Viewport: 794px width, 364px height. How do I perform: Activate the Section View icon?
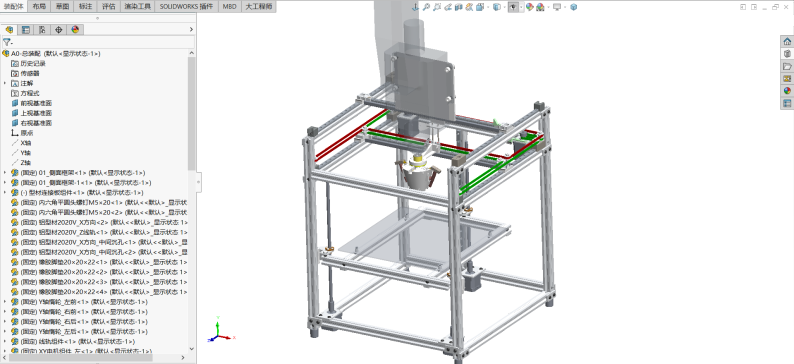click(459, 7)
